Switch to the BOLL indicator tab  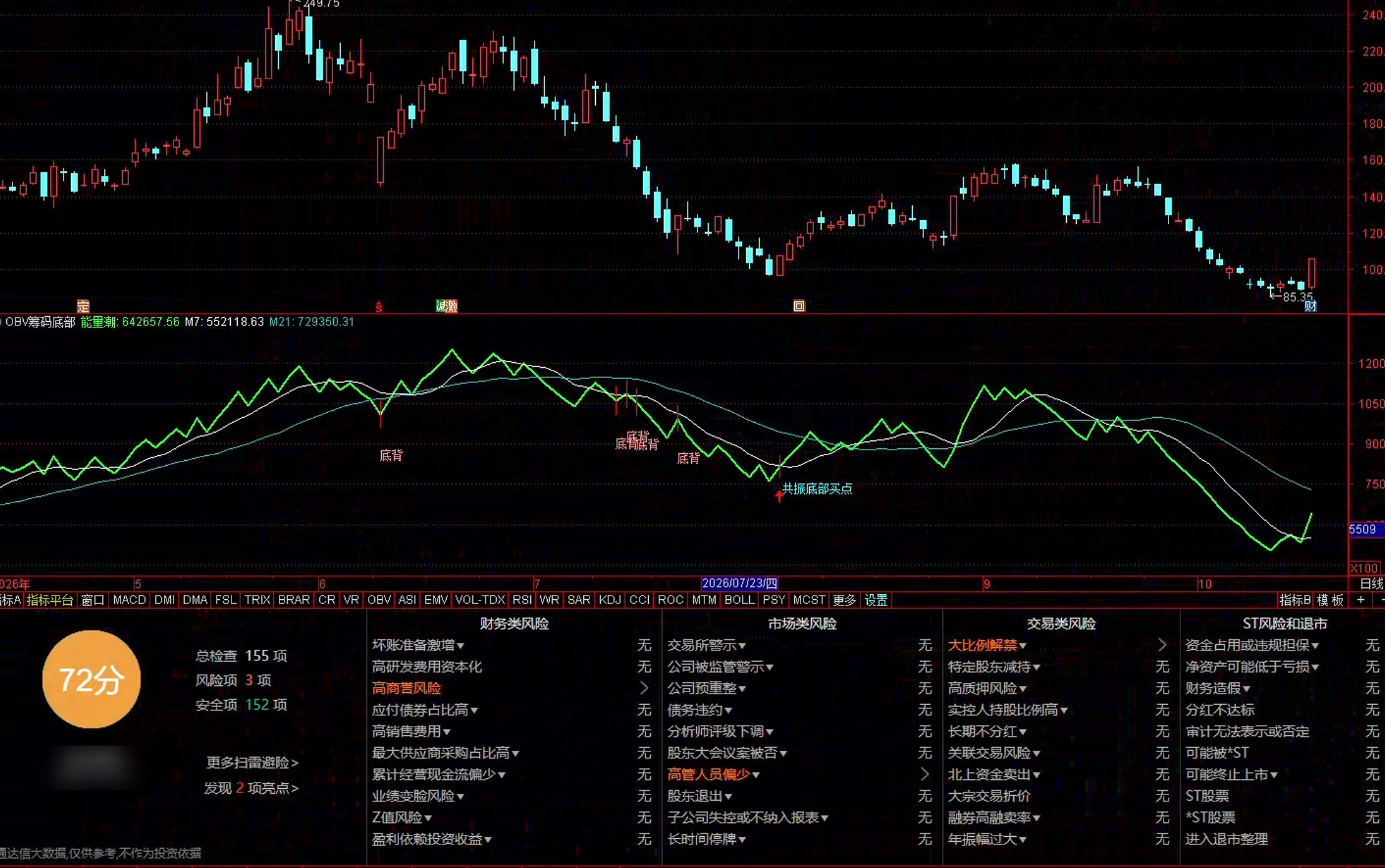[x=739, y=600]
